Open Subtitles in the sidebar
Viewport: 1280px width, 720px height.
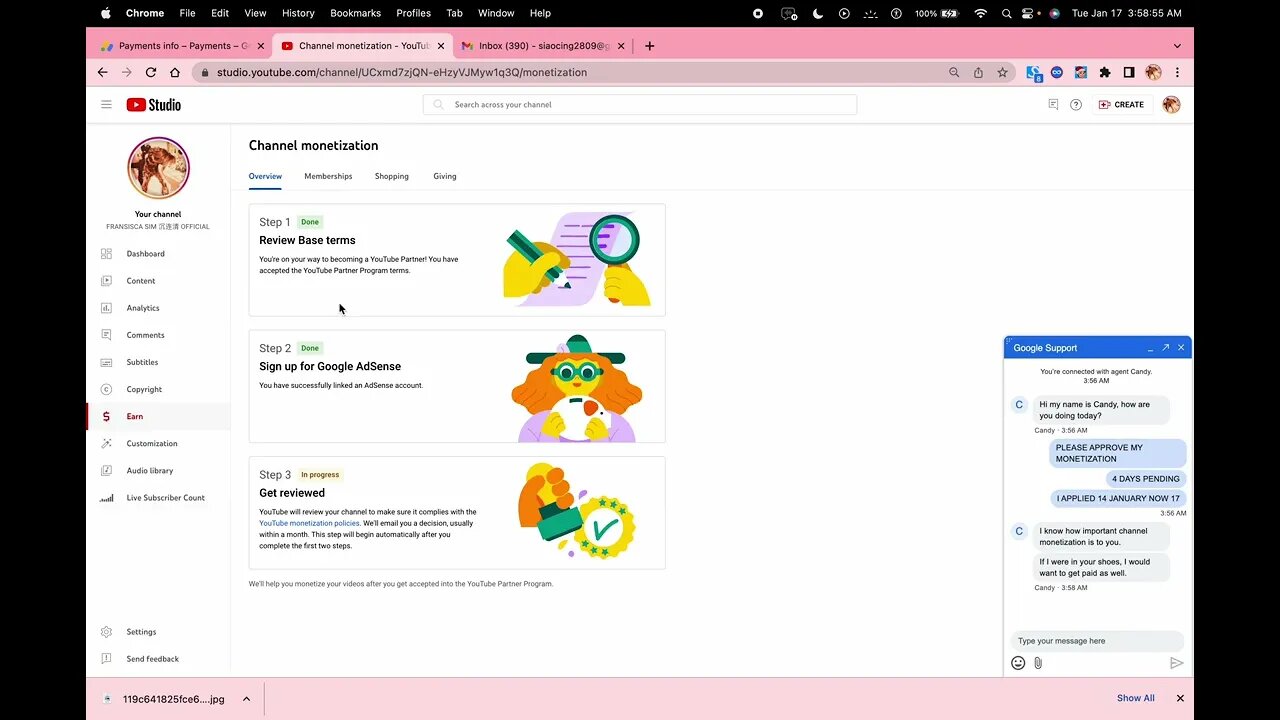click(142, 362)
